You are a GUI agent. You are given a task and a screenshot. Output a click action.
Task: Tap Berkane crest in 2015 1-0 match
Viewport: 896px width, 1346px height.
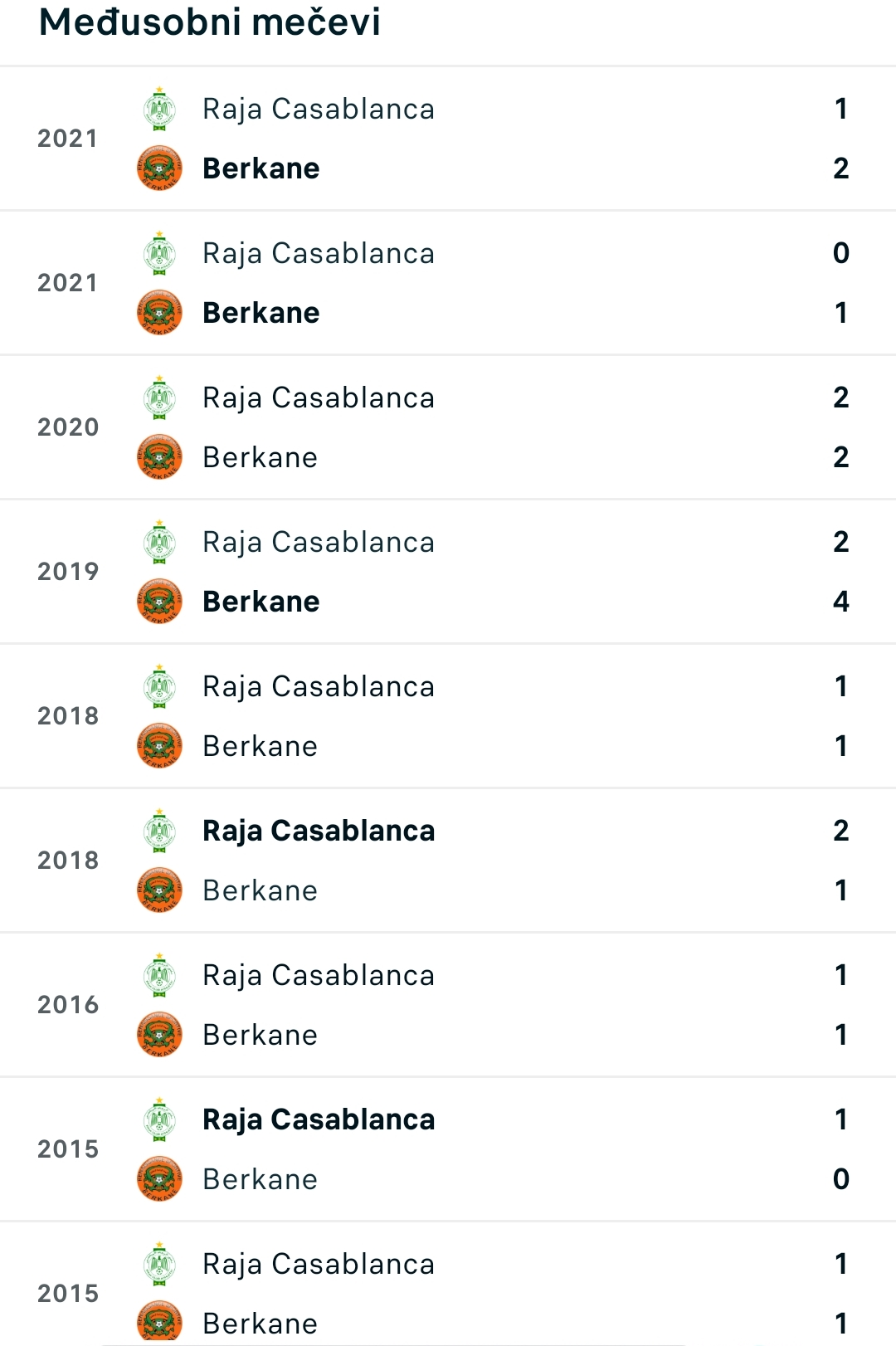pyautogui.click(x=159, y=1179)
